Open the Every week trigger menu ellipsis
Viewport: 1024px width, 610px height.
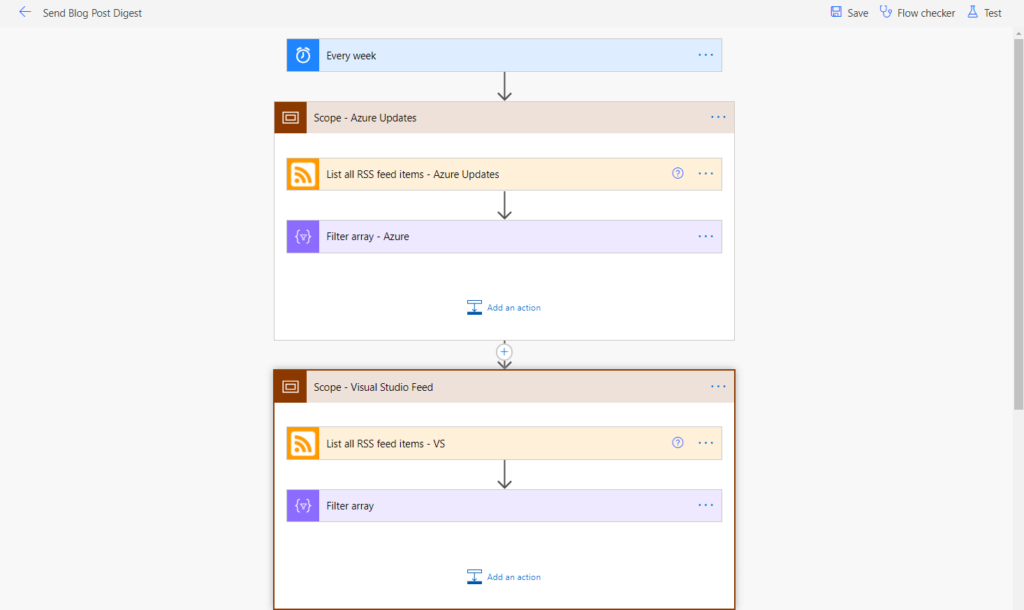click(x=705, y=55)
